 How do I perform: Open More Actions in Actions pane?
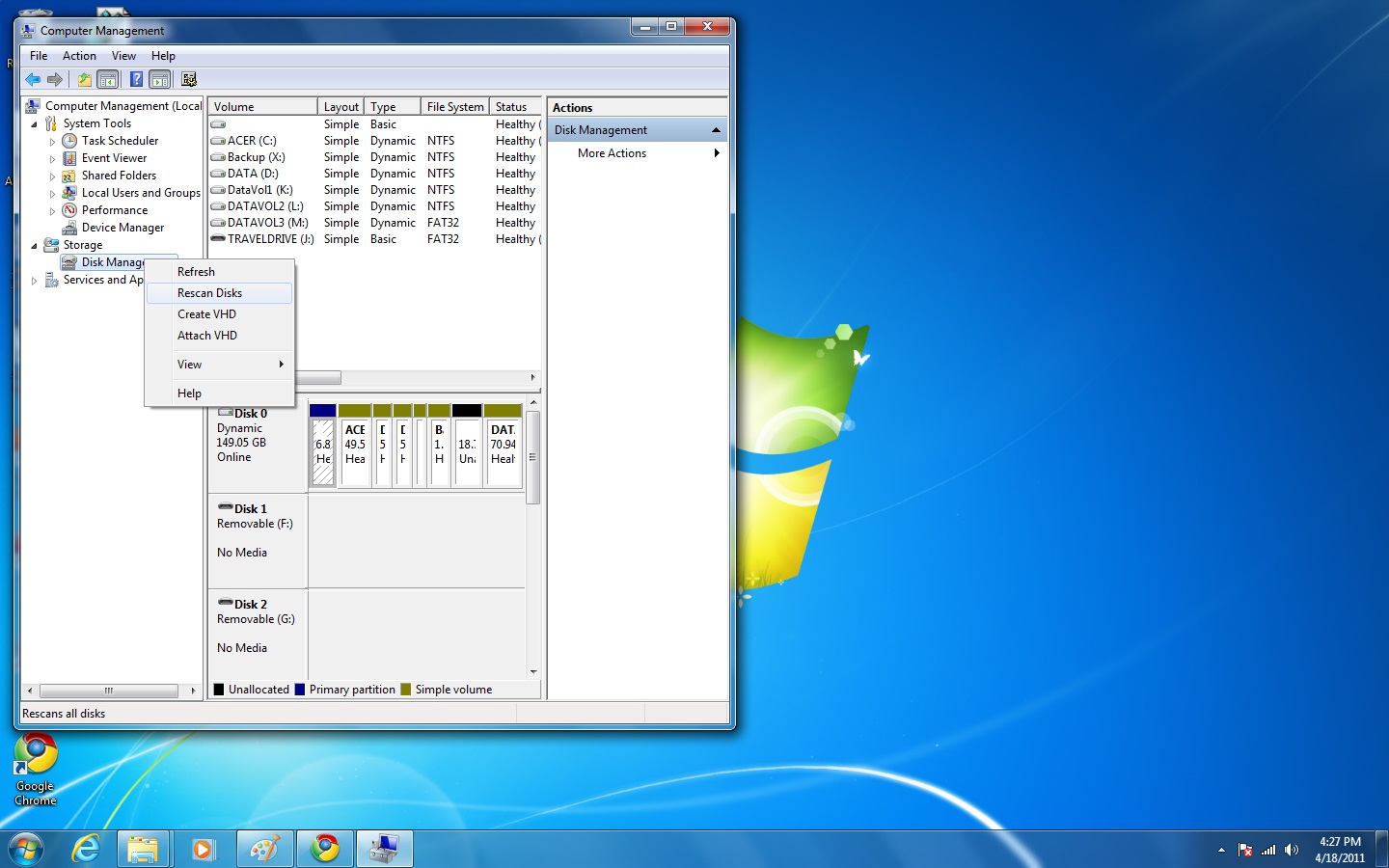(637, 153)
